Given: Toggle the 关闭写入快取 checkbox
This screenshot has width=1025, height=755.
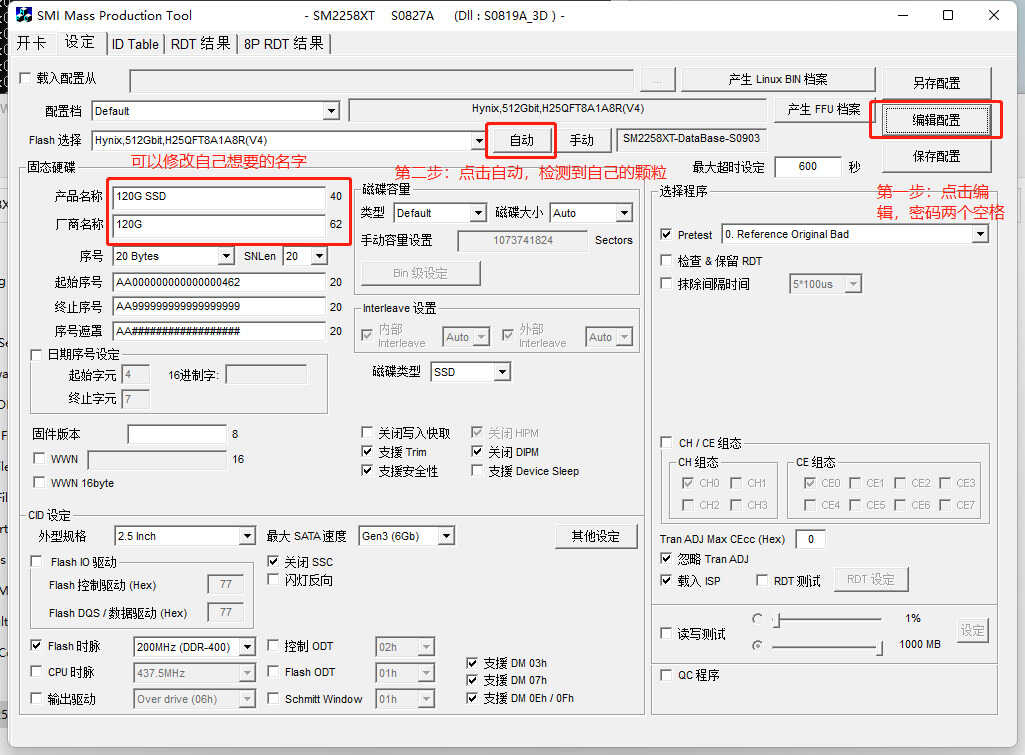Looking at the screenshot, I should click(367, 432).
